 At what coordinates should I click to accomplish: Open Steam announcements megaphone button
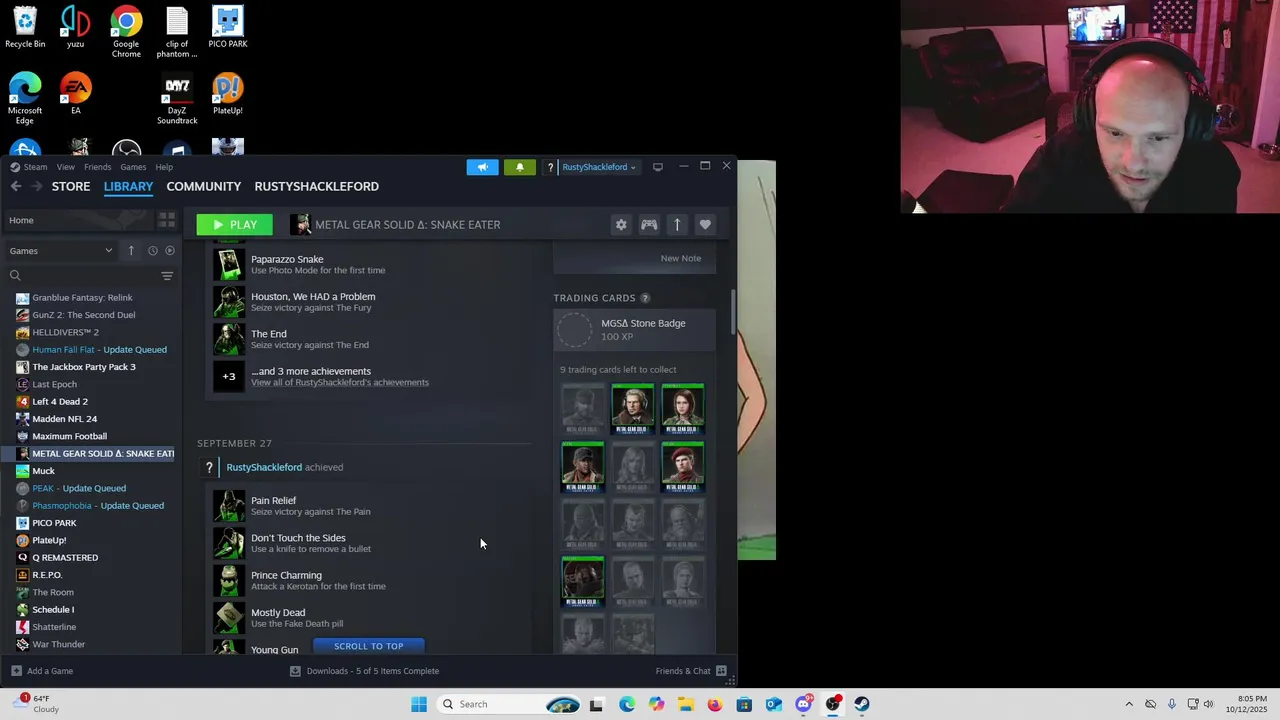pyautogui.click(x=482, y=167)
